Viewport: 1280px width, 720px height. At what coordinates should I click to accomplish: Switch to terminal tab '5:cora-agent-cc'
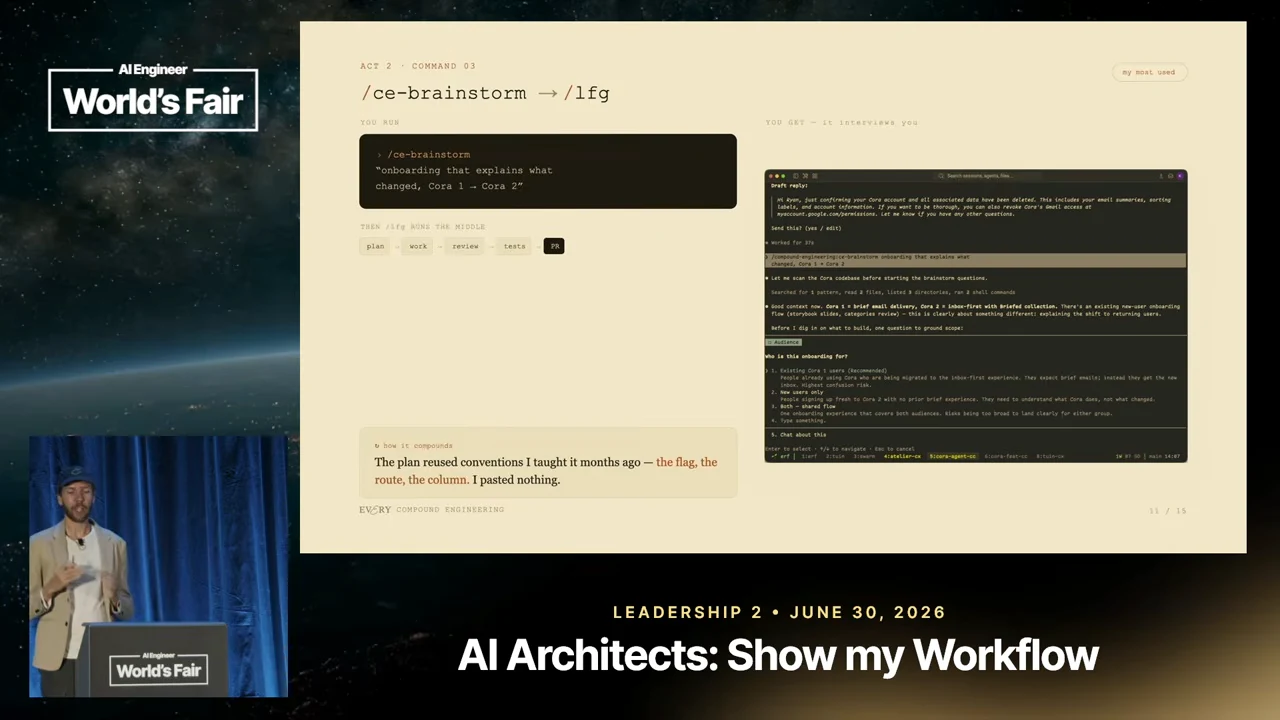pyautogui.click(x=953, y=456)
